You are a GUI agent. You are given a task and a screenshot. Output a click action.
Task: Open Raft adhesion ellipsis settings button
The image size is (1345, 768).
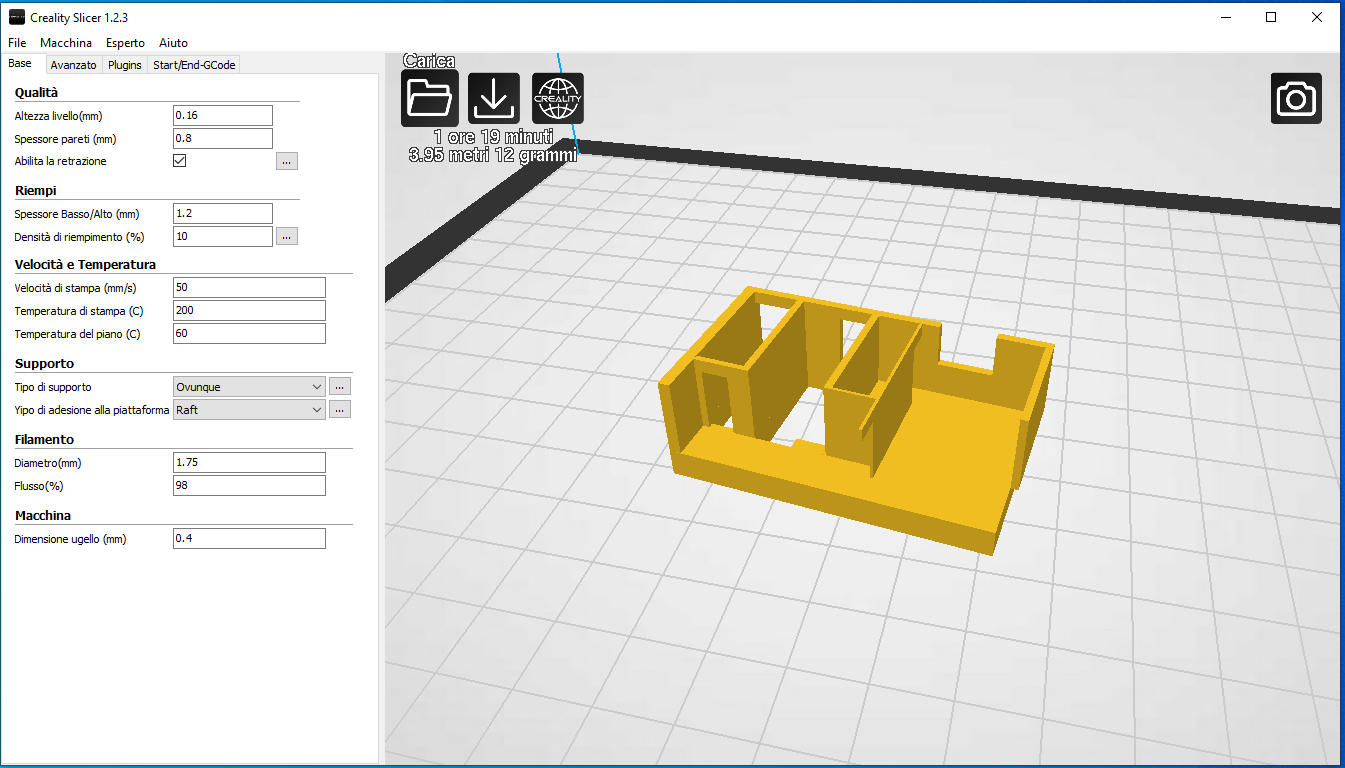point(340,410)
